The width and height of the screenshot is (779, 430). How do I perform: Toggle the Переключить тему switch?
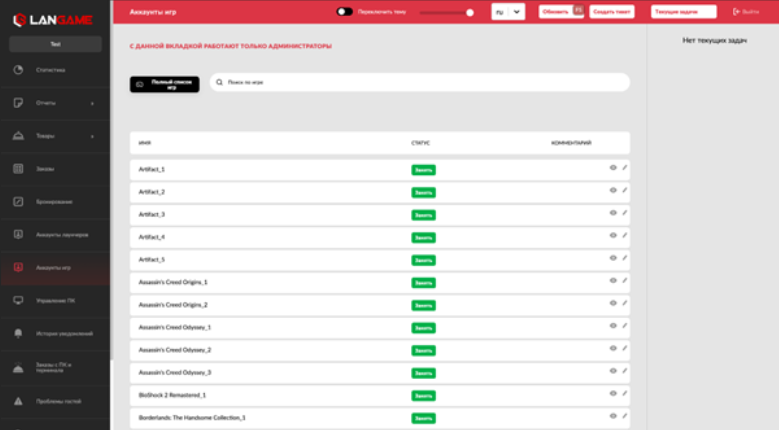[x=344, y=11]
